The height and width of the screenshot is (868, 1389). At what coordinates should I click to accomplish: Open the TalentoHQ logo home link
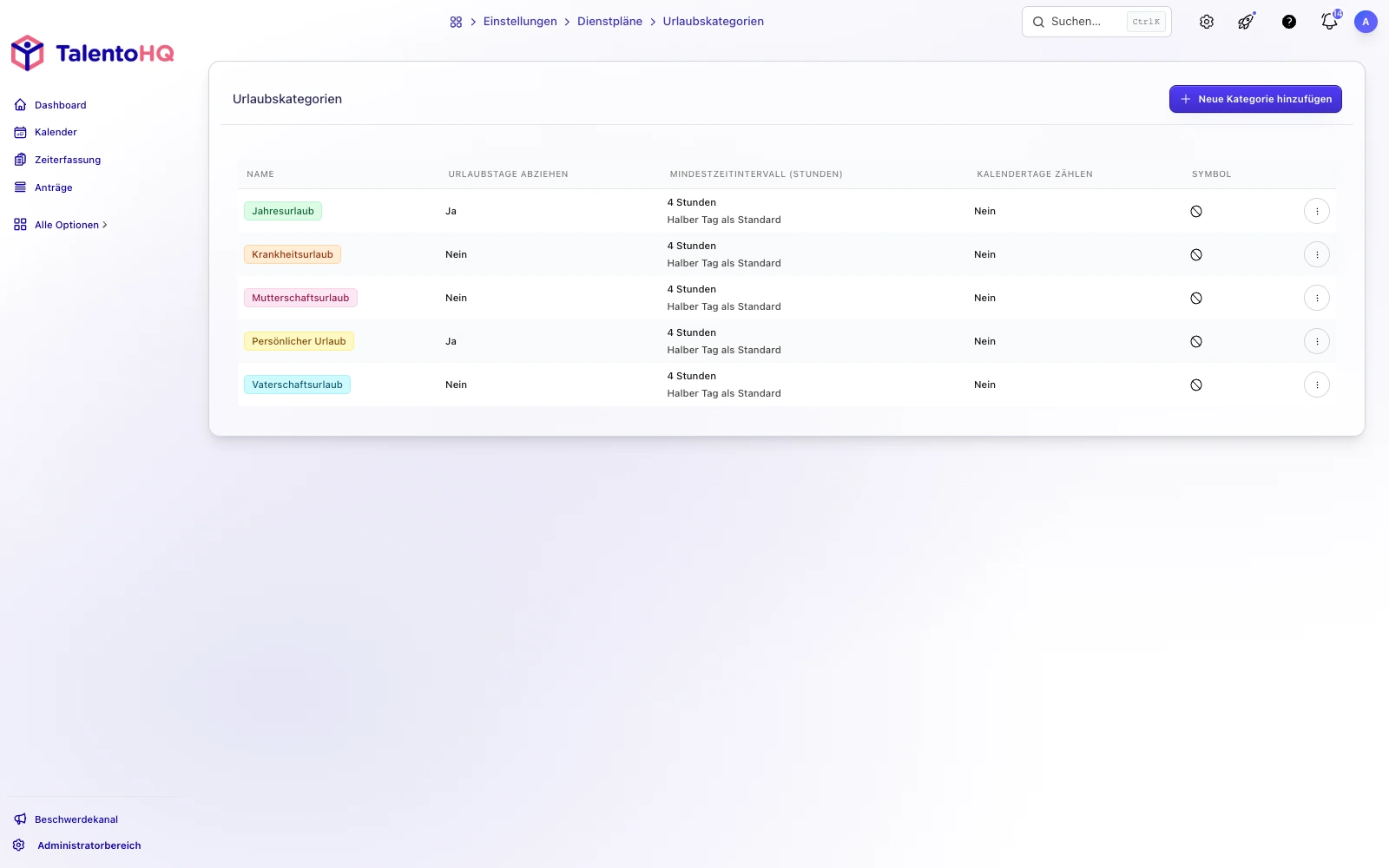tap(92, 53)
